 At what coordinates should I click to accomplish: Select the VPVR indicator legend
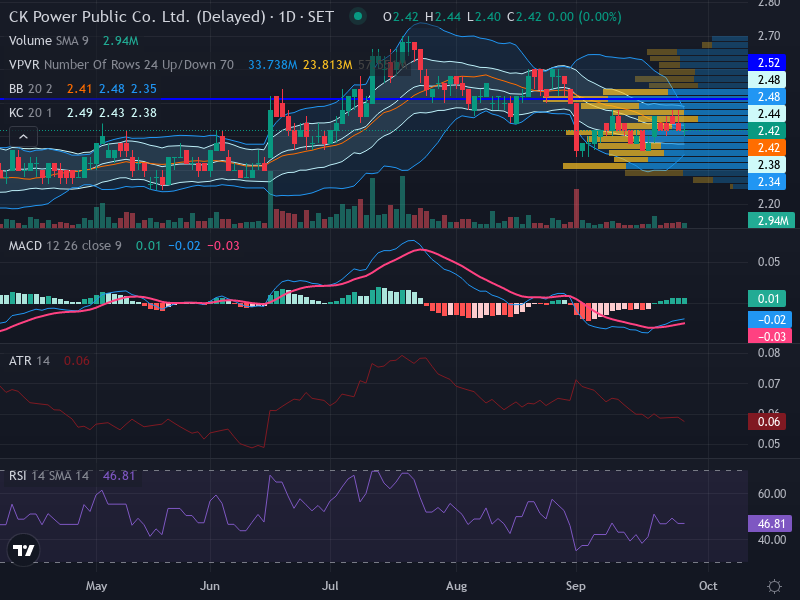tap(121, 65)
